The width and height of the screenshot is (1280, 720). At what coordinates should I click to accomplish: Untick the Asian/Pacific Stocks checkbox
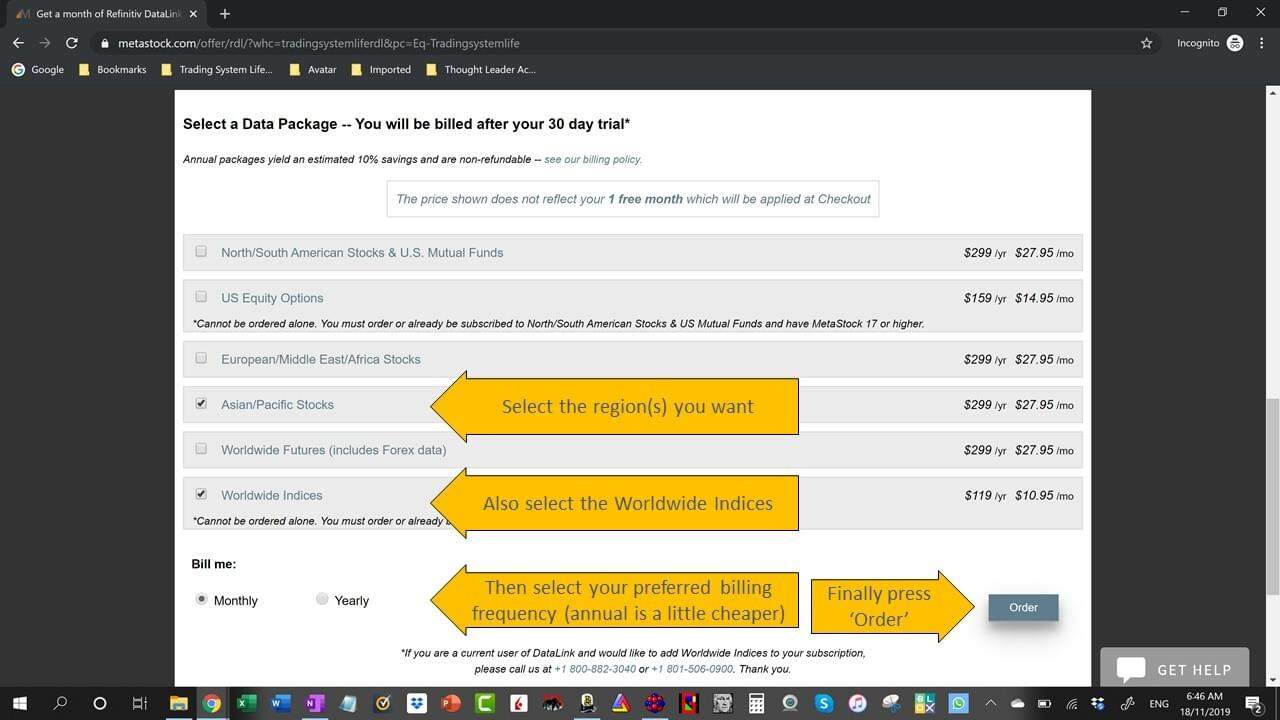[x=201, y=404]
